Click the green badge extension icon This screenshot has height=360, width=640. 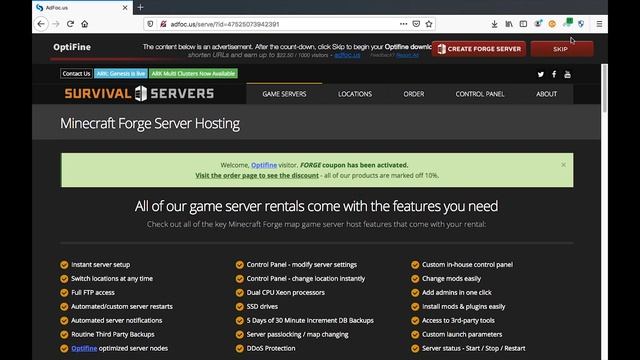click(x=567, y=23)
